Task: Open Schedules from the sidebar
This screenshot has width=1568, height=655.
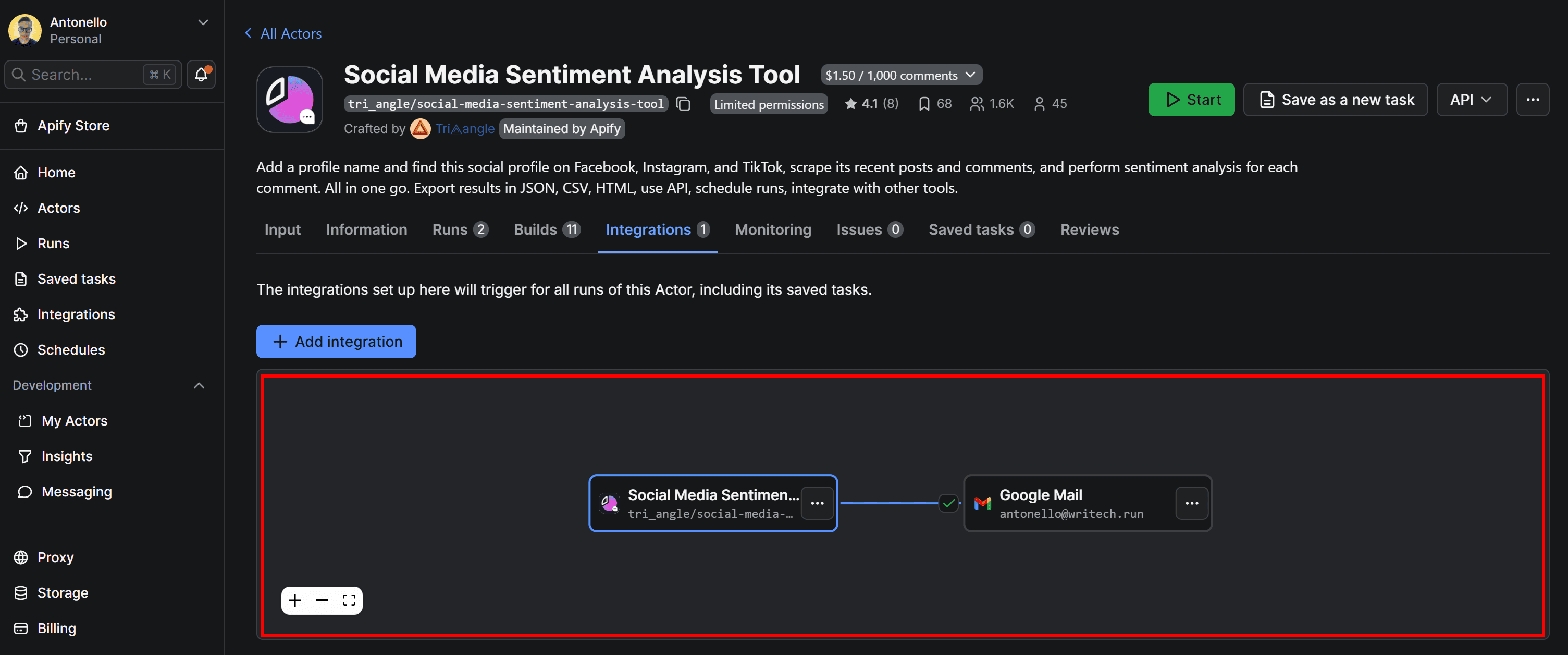Action: (70, 350)
